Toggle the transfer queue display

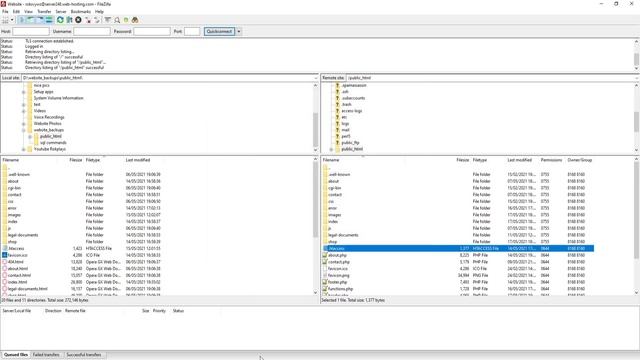click(x=49, y=20)
